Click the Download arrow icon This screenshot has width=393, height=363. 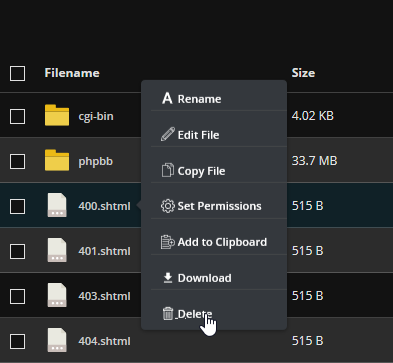(168, 278)
